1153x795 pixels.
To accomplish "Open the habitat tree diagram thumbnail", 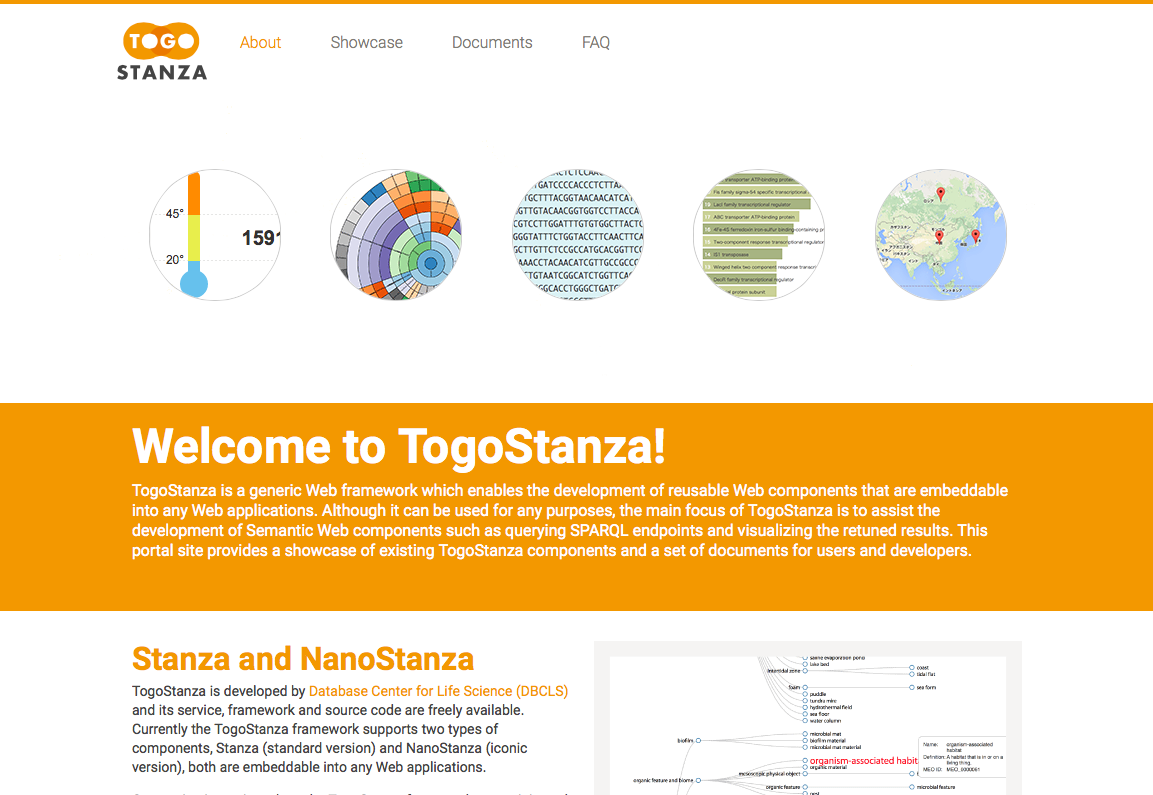I will coord(807,719).
